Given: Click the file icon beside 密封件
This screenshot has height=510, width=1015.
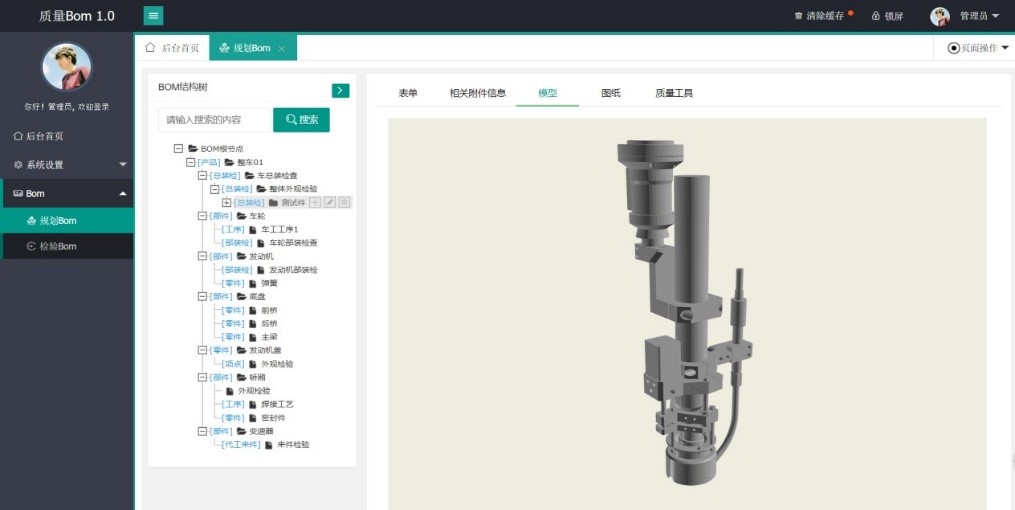Looking at the screenshot, I should pos(252,418).
